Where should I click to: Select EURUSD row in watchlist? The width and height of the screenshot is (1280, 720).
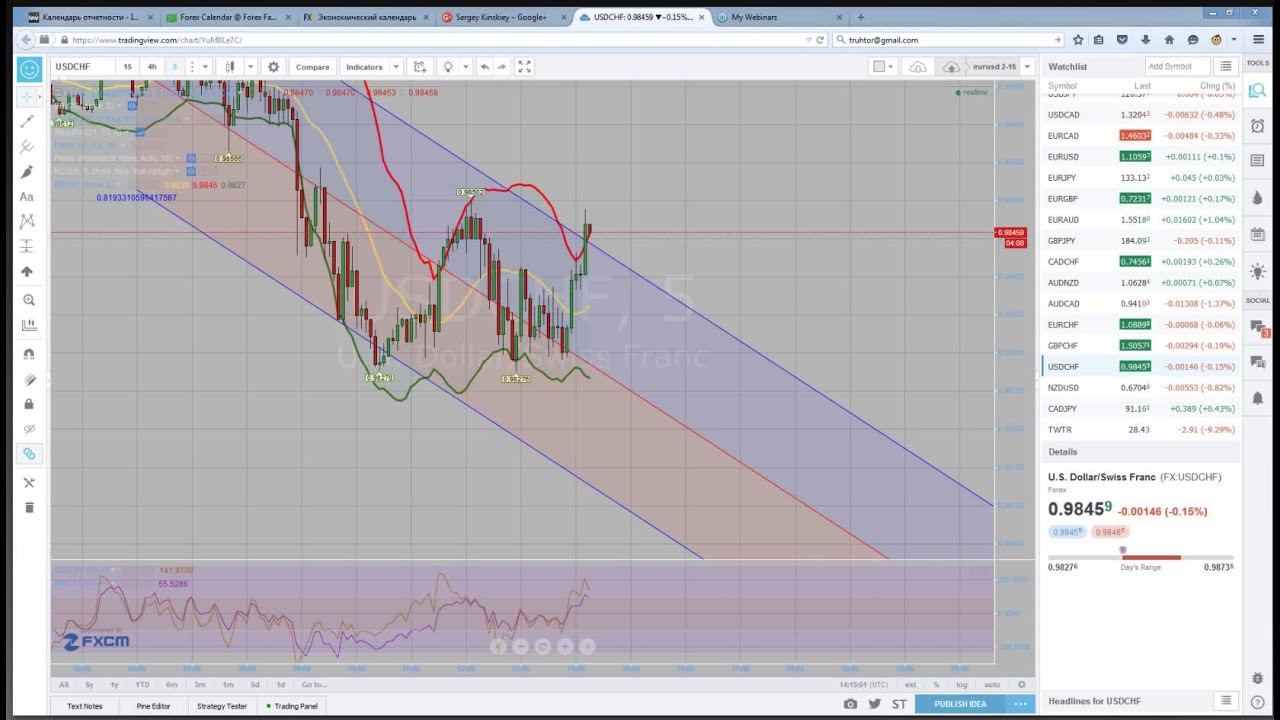[1141, 157]
